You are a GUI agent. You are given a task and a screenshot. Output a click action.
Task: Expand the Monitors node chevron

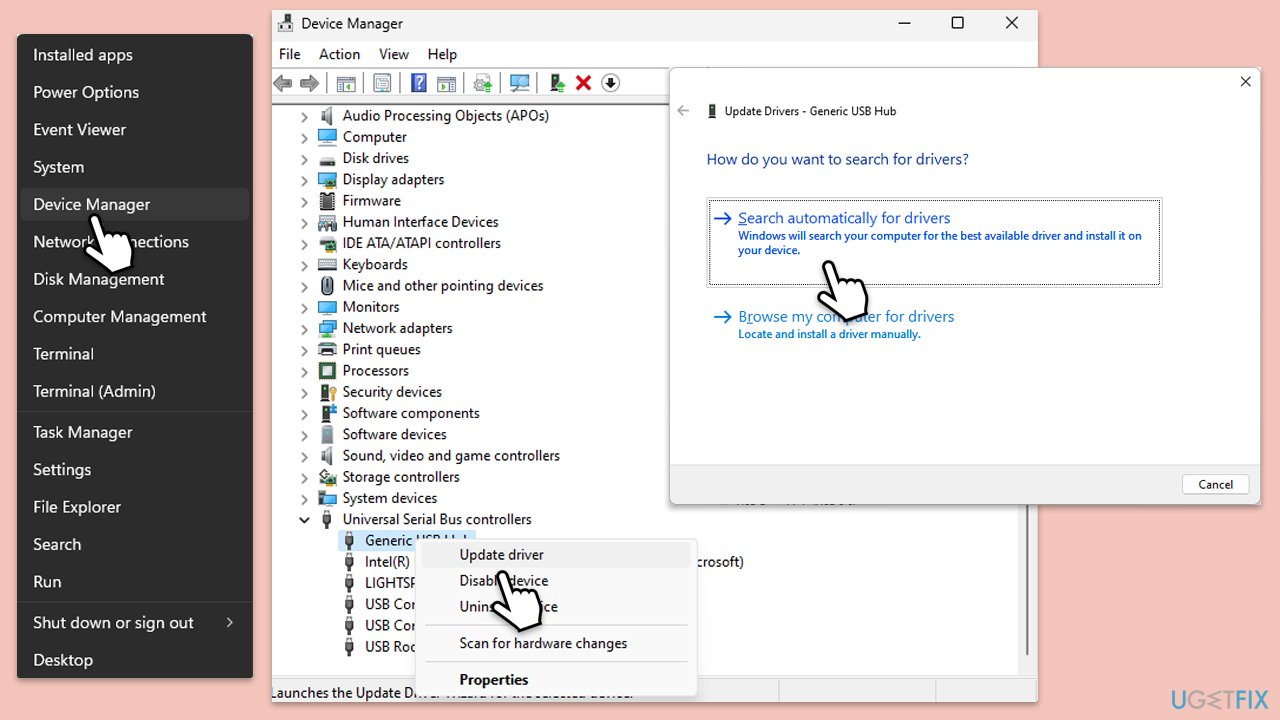pos(305,307)
